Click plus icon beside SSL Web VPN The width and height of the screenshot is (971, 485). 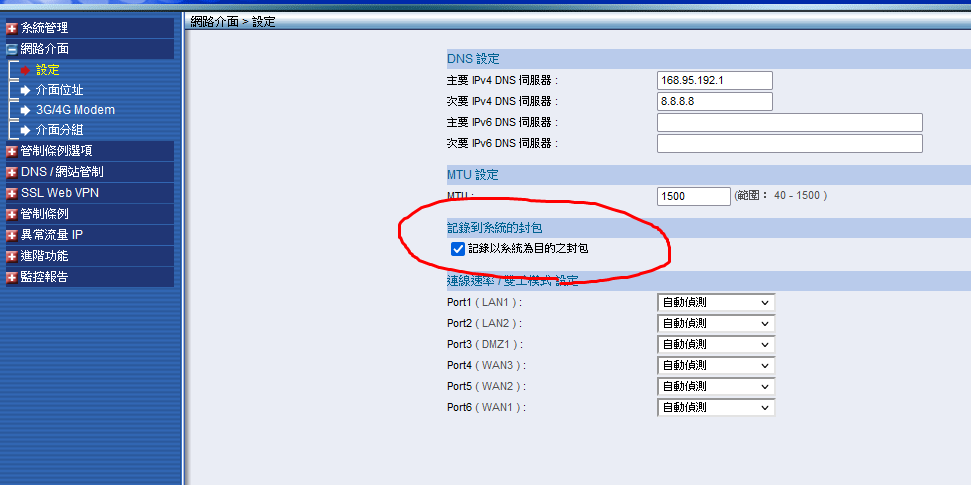12,193
